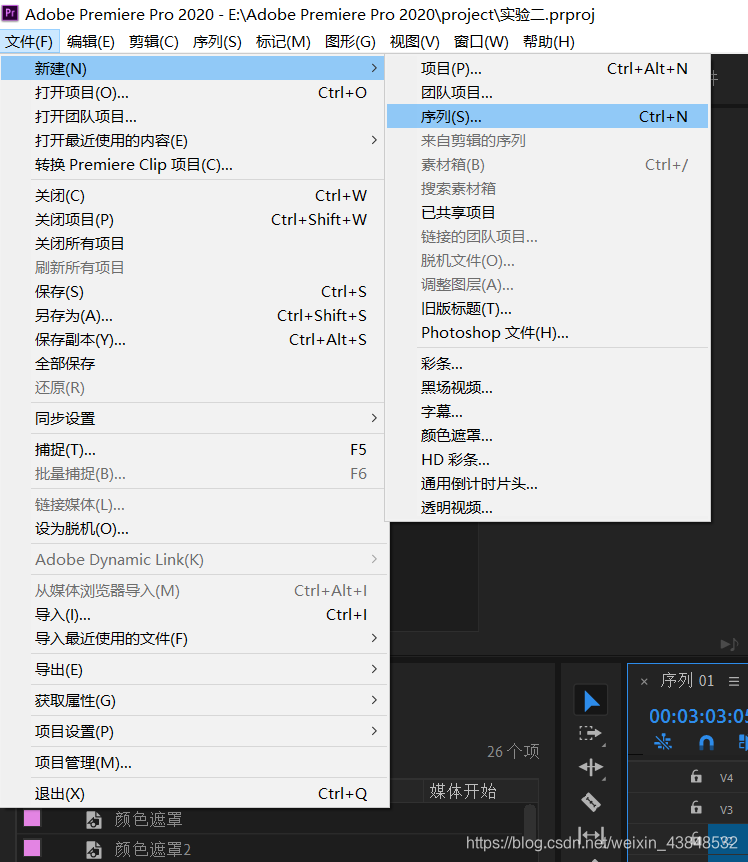Open the 文件(F) menu

click(29, 42)
